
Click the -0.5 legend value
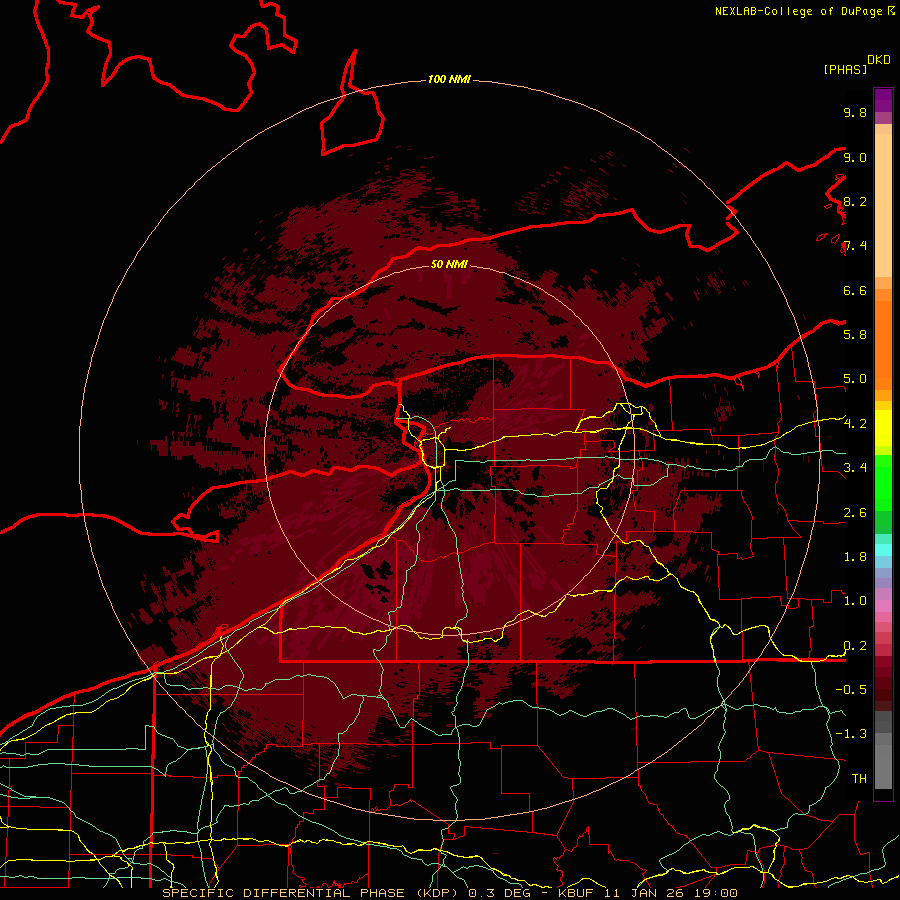tap(851, 689)
